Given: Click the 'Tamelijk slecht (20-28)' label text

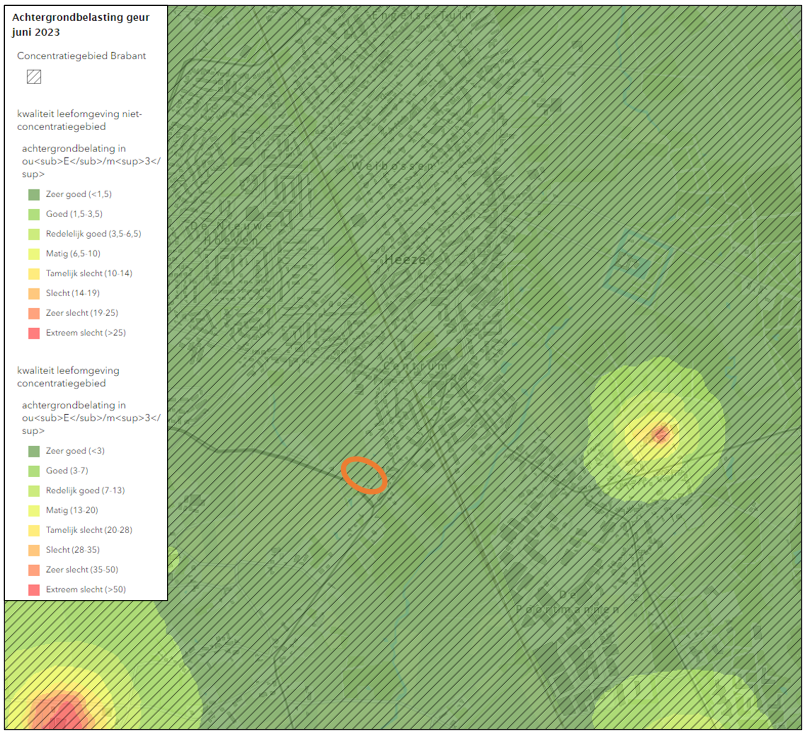Looking at the screenshot, I should (x=89, y=530).
